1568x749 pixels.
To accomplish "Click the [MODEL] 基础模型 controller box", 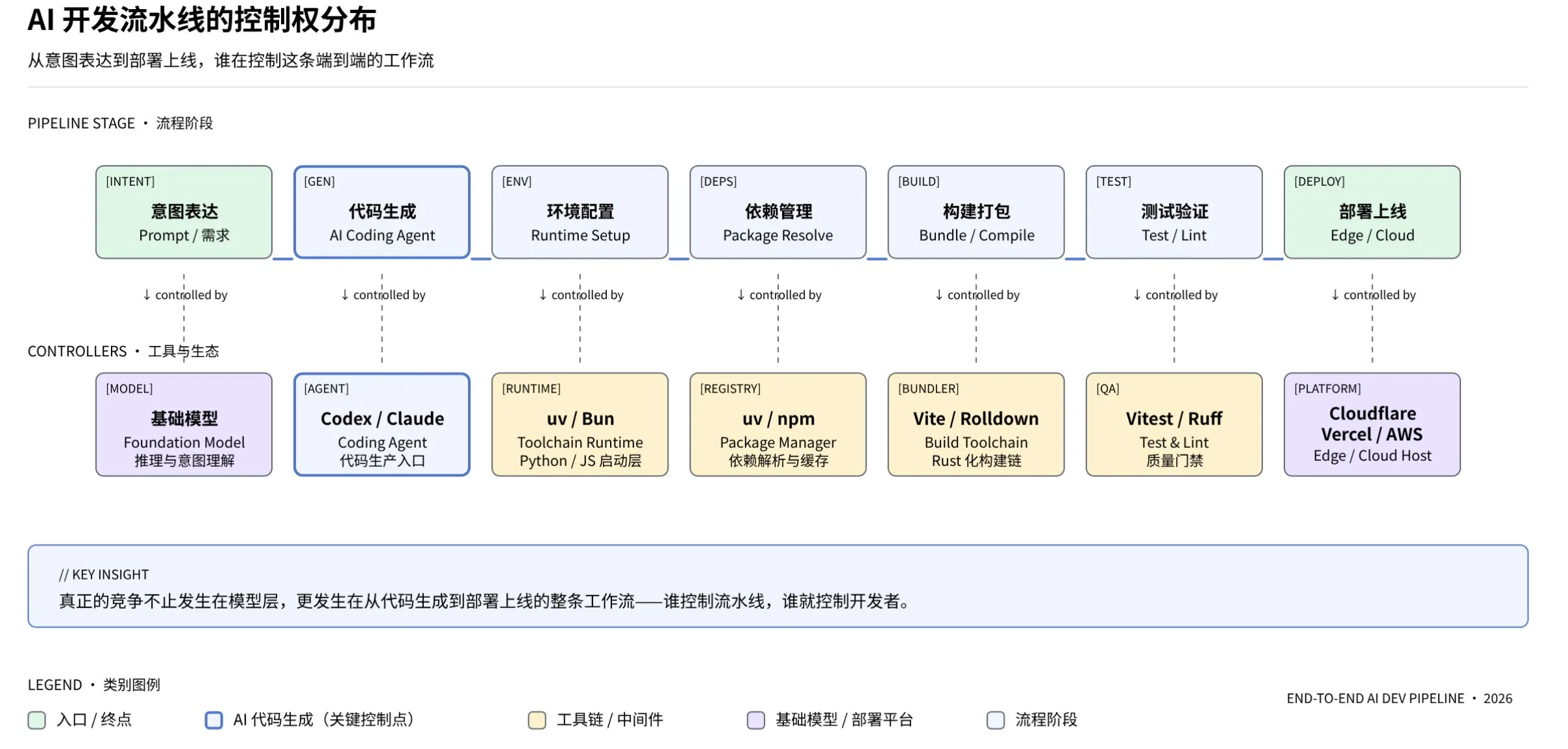I will click(x=184, y=424).
